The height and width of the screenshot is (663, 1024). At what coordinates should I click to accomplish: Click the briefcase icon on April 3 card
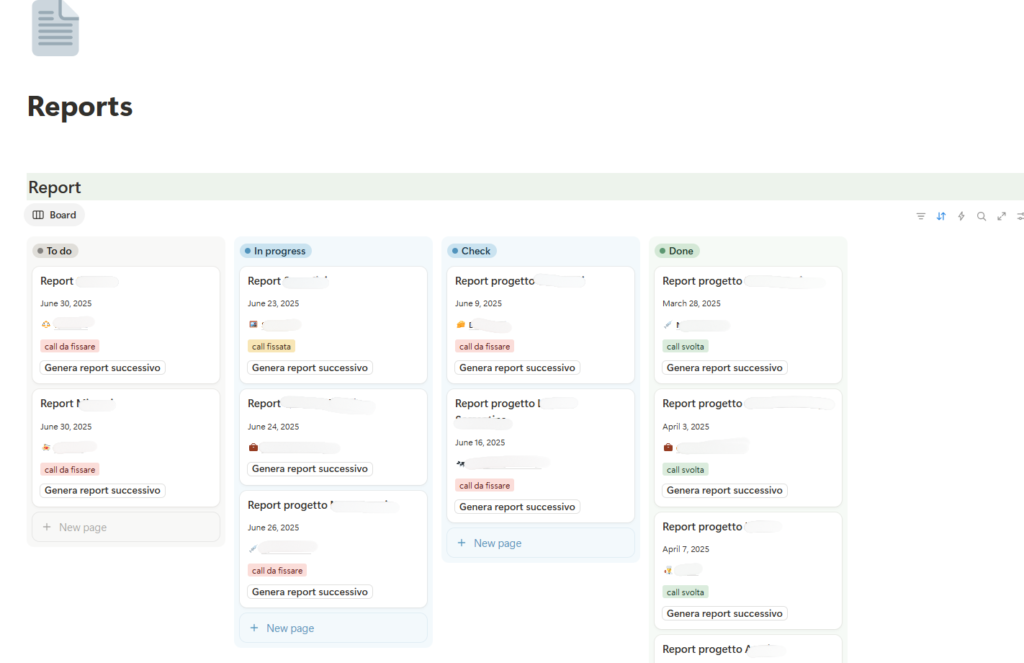tap(668, 447)
